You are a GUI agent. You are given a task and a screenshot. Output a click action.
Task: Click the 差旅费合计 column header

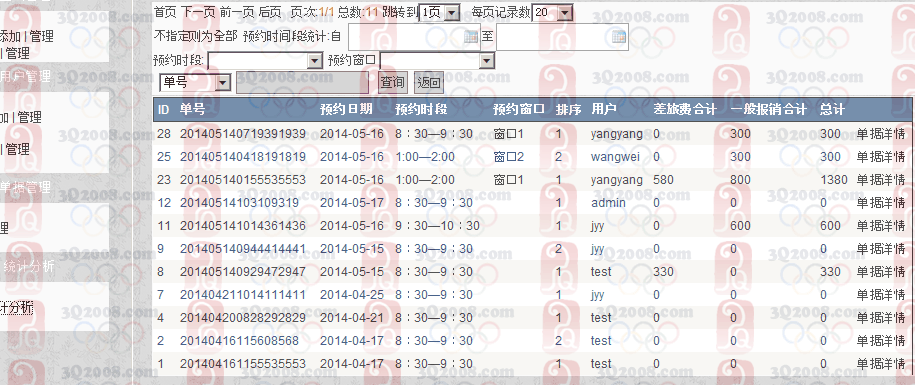pos(685,109)
